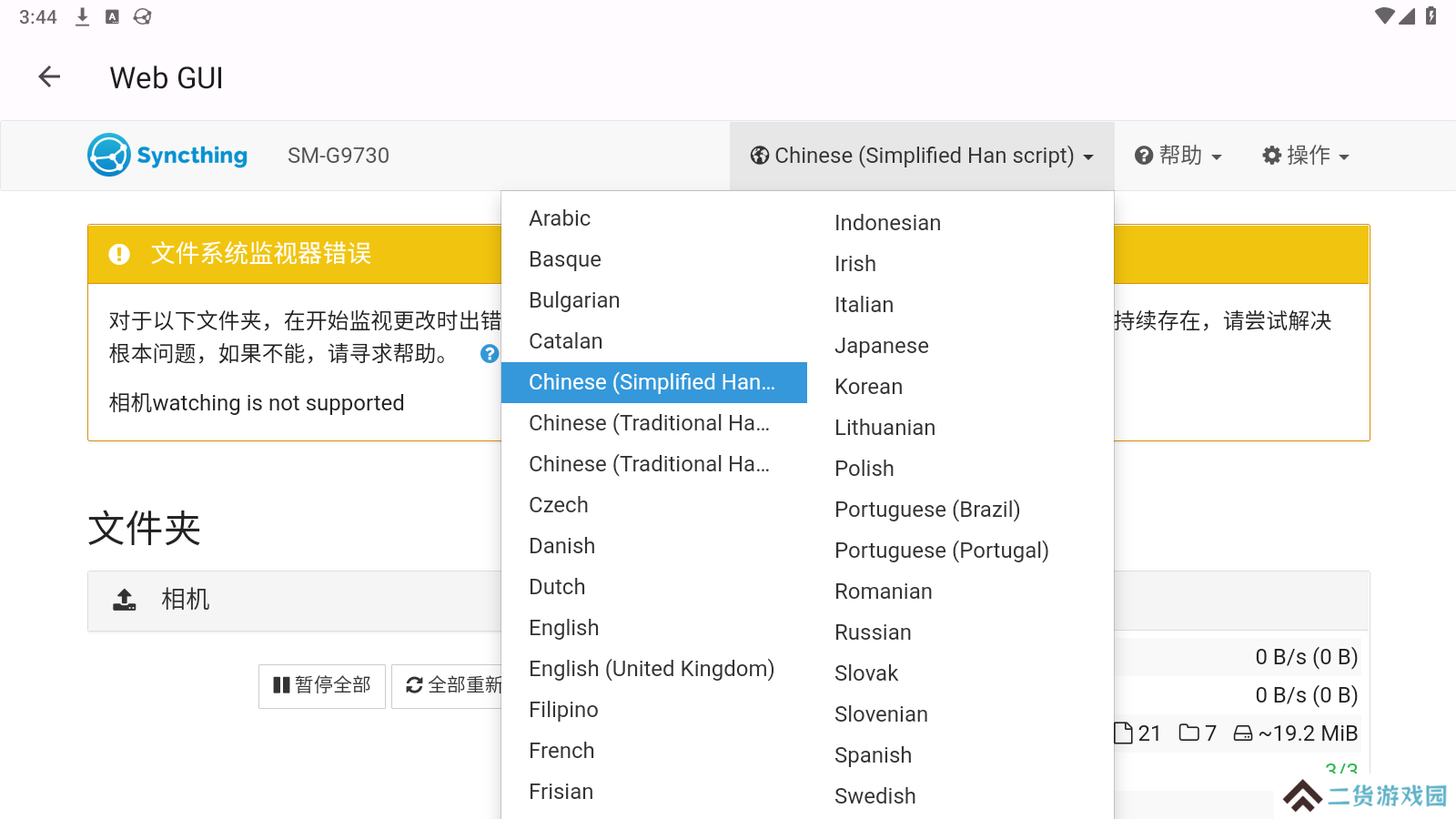Pick Portuguese (Brazil) option
Screen dimensions: 1456x819
point(959,510)
